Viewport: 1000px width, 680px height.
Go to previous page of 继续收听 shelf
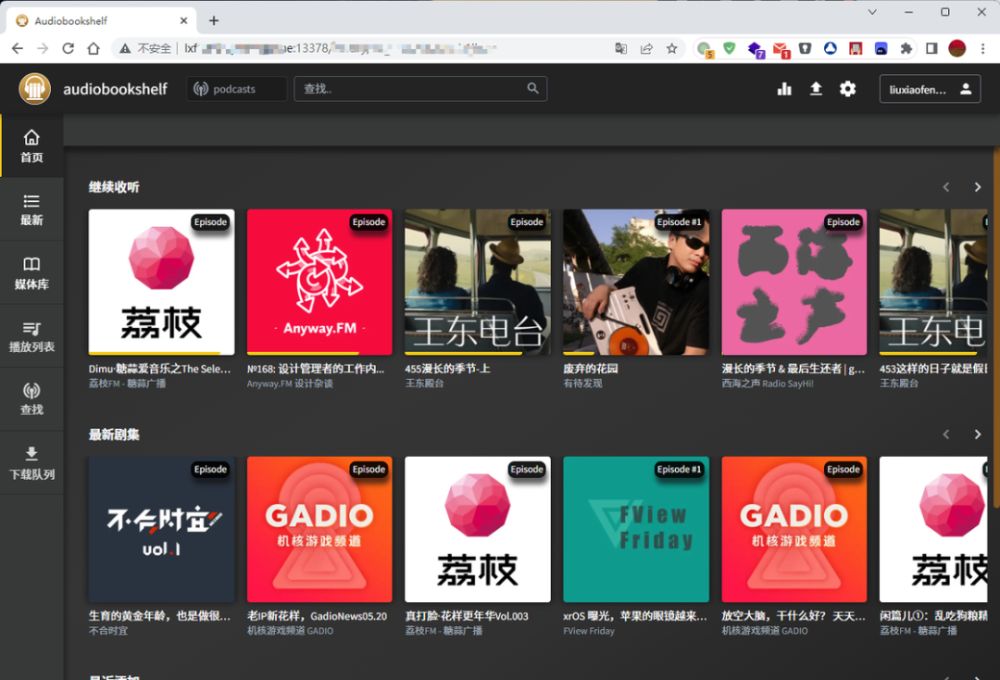(946, 187)
